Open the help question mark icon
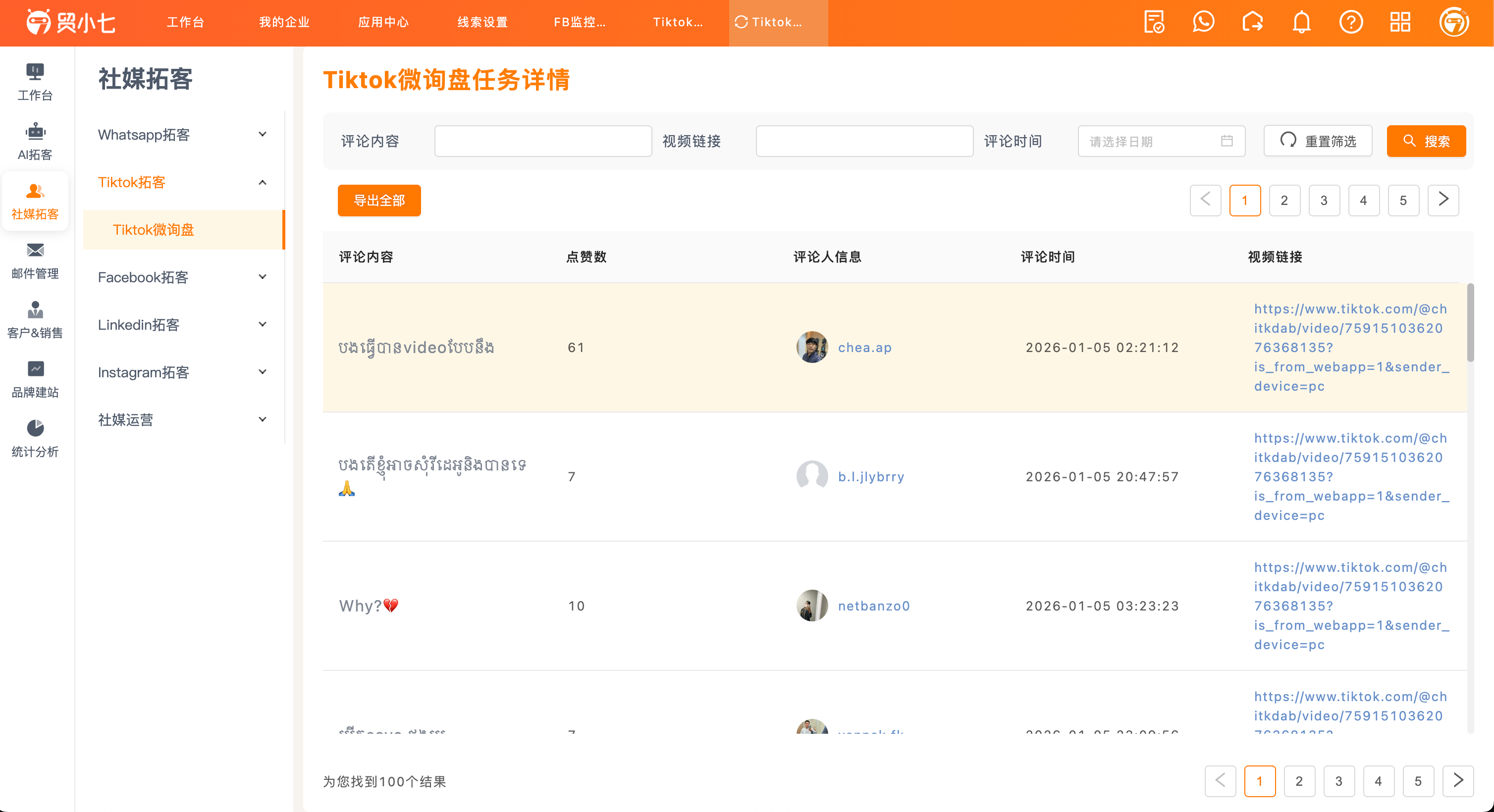The width and height of the screenshot is (1494, 812). pyautogui.click(x=1351, y=23)
